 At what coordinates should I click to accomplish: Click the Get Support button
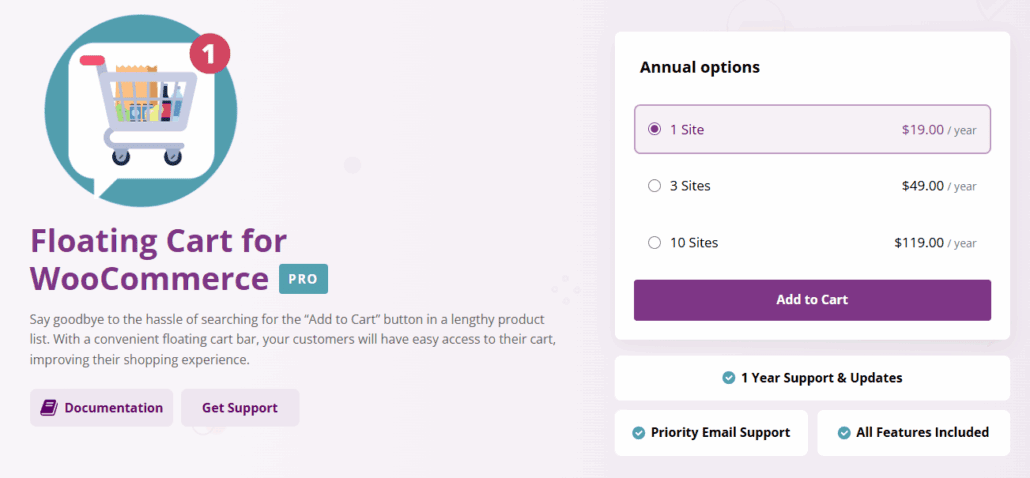[x=240, y=408]
